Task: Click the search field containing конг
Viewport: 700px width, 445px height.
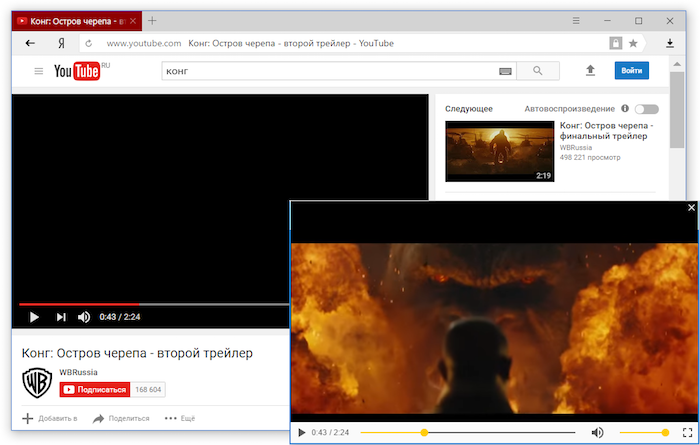Action: click(329, 71)
